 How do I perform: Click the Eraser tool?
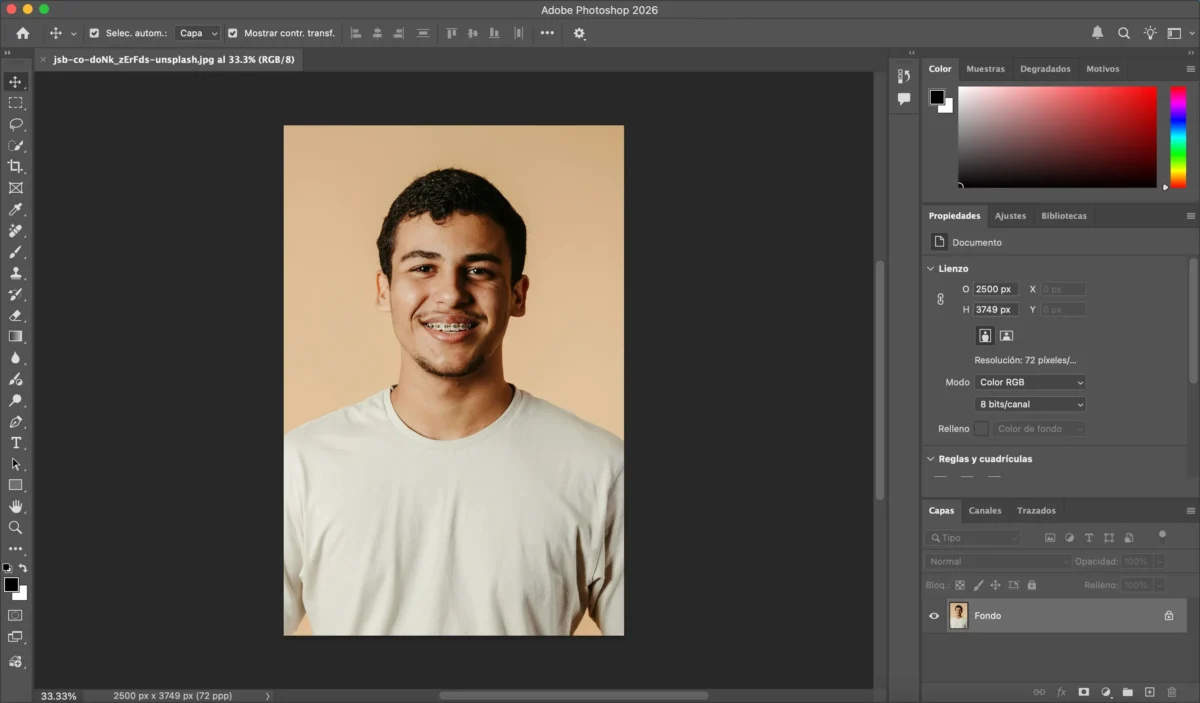[x=15, y=316]
